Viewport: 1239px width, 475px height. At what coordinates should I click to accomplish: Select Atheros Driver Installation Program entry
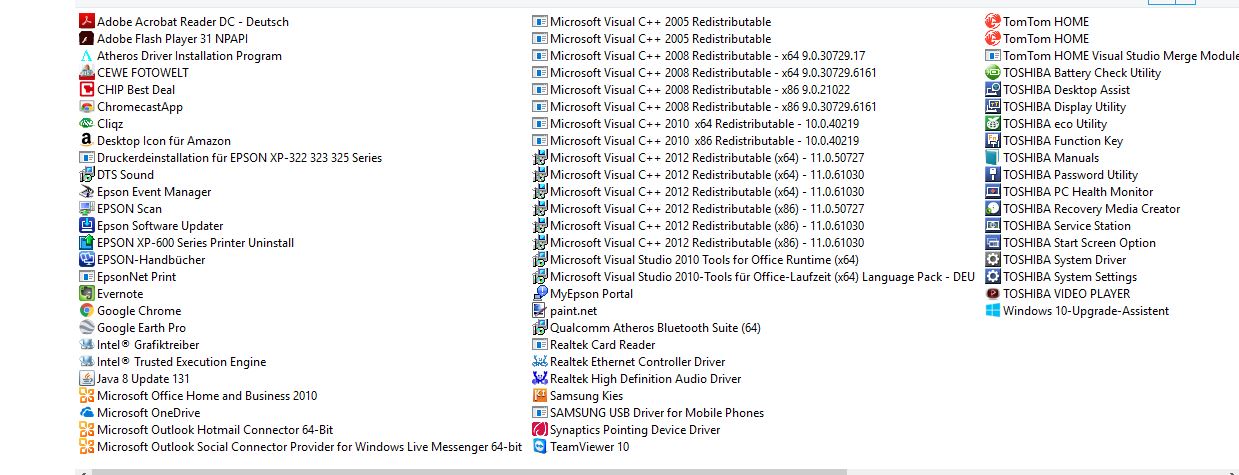(x=181, y=55)
